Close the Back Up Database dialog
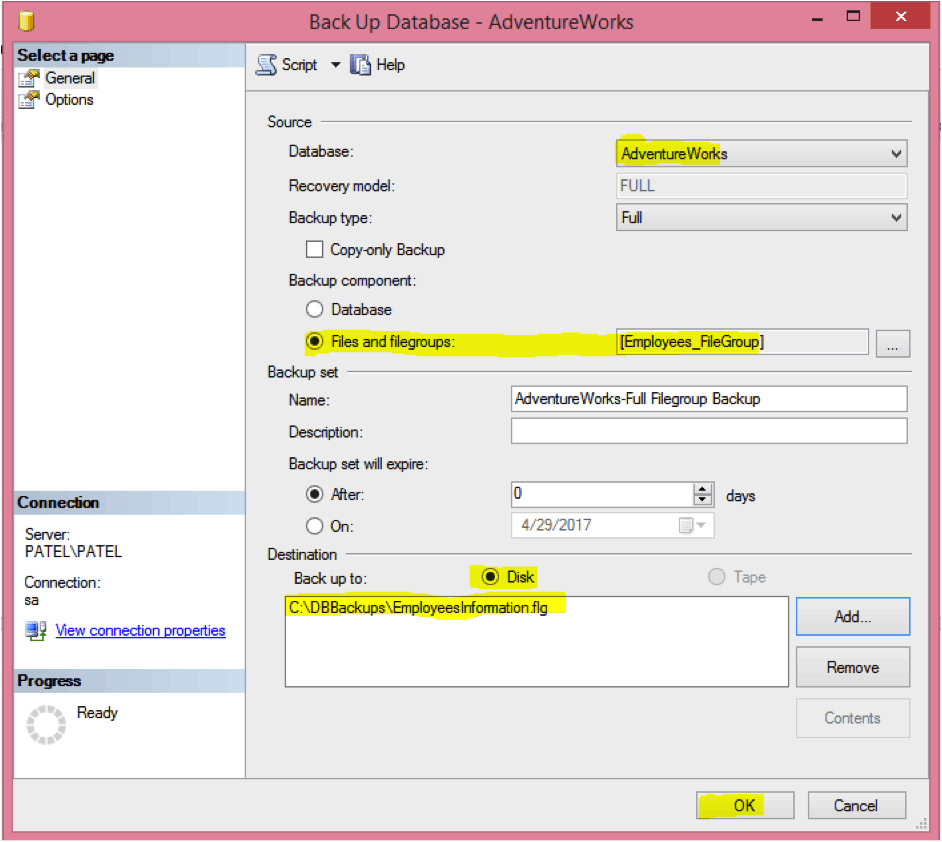The height and width of the screenshot is (842, 942). [900, 16]
